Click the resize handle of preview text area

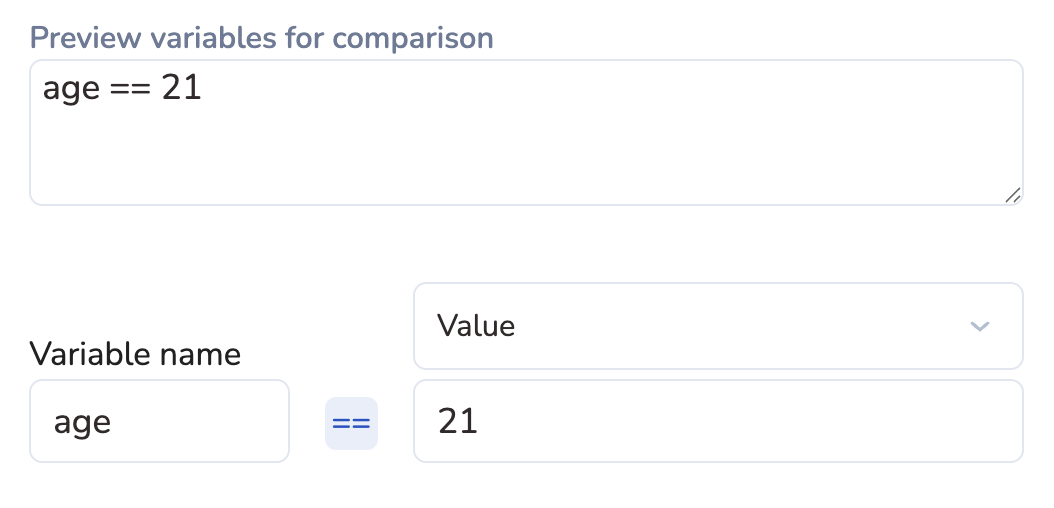coord(1012,195)
